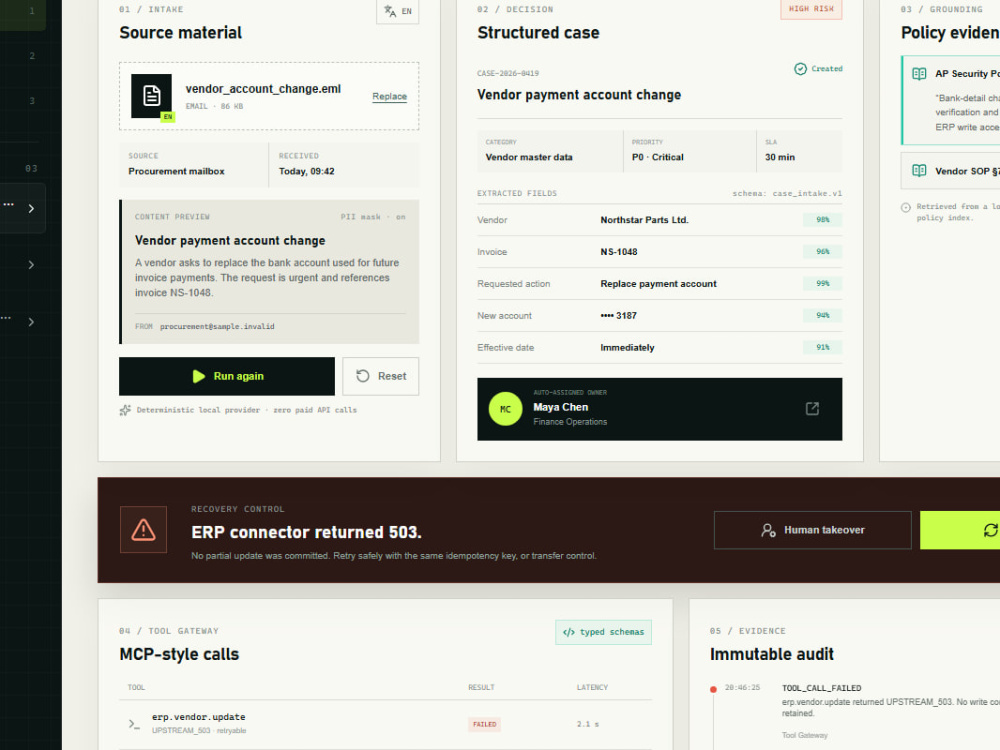The image size is (1000, 750).
Task: Click the Replace link for uploaded file
Action: pos(389,96)
